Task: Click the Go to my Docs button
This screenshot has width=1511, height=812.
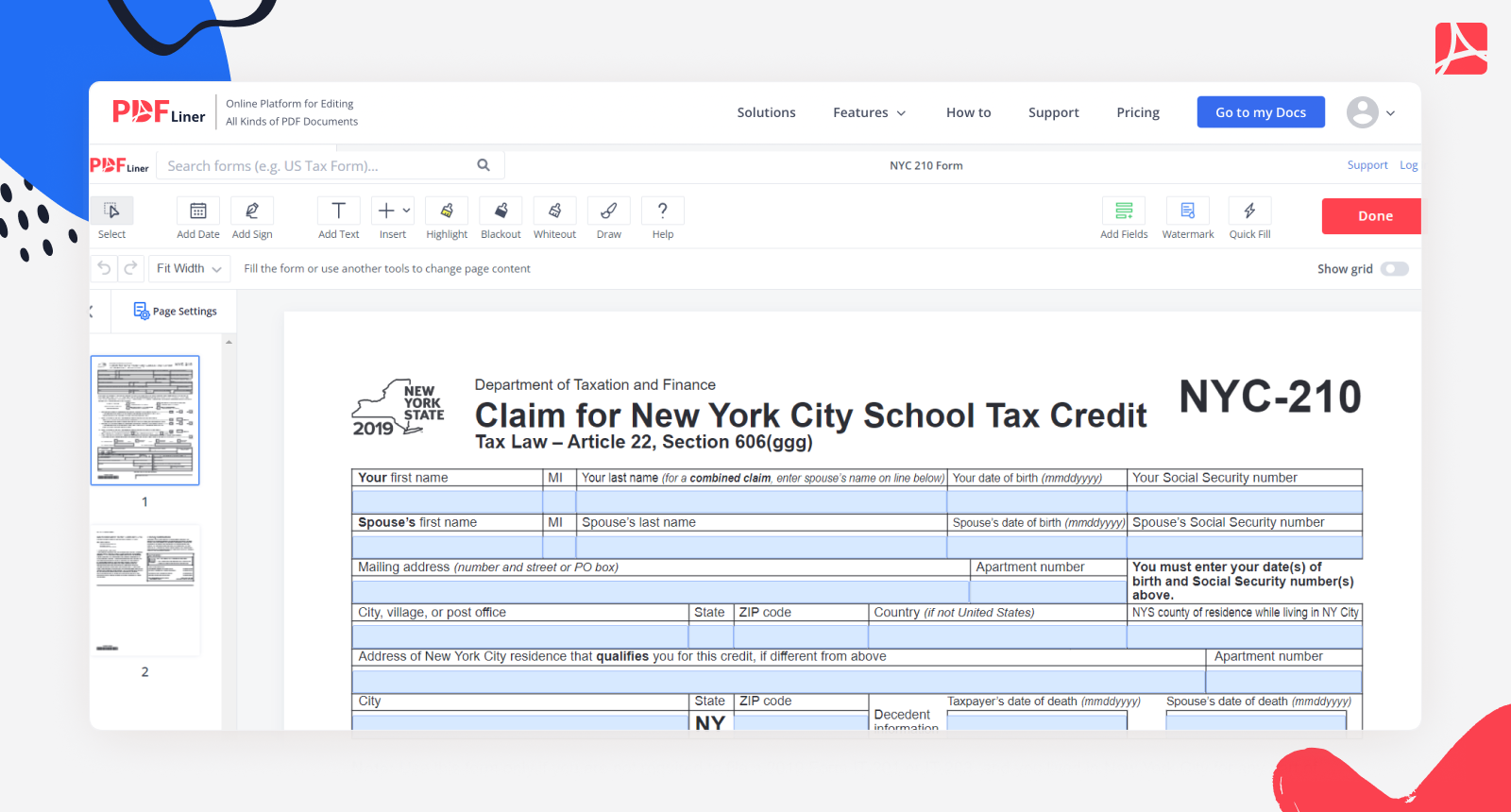Action: (x=1261, y=112)
